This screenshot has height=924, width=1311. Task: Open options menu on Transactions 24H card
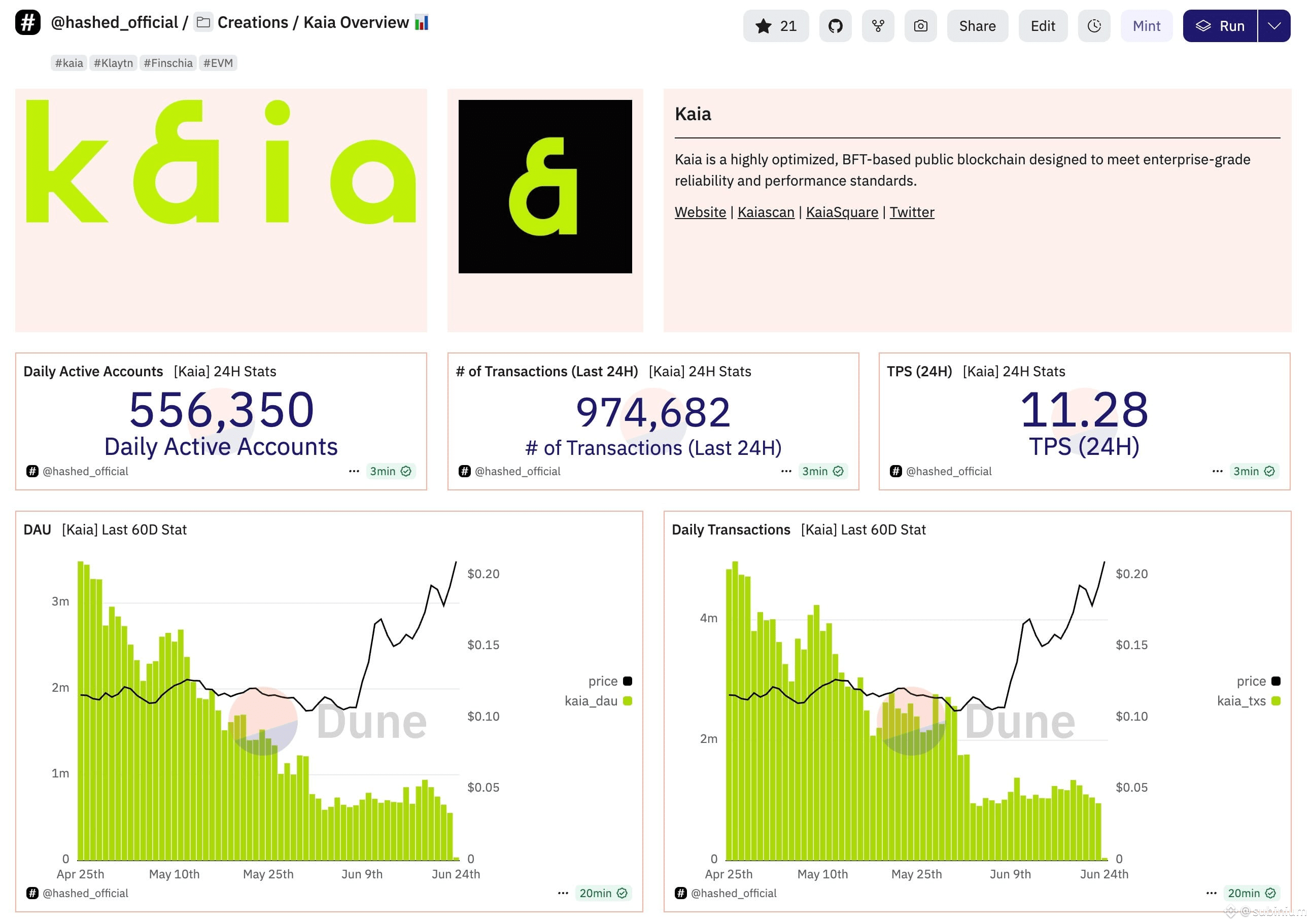click(x=786, y=472)
